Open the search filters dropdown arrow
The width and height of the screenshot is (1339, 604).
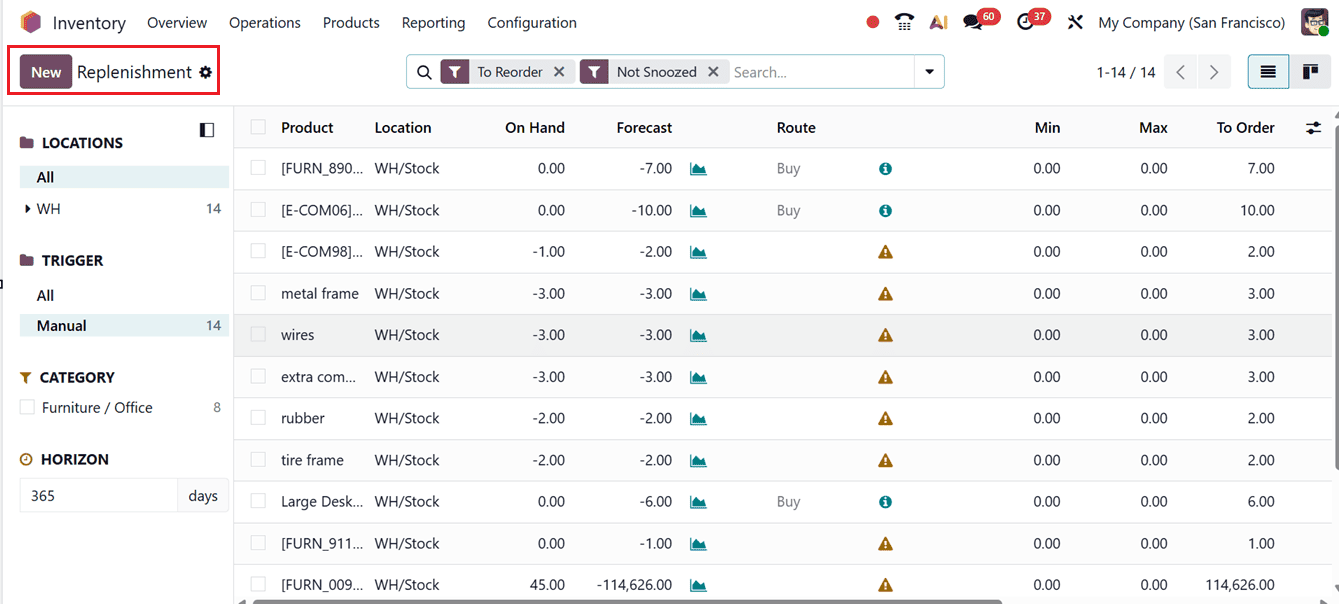[929, 71]
